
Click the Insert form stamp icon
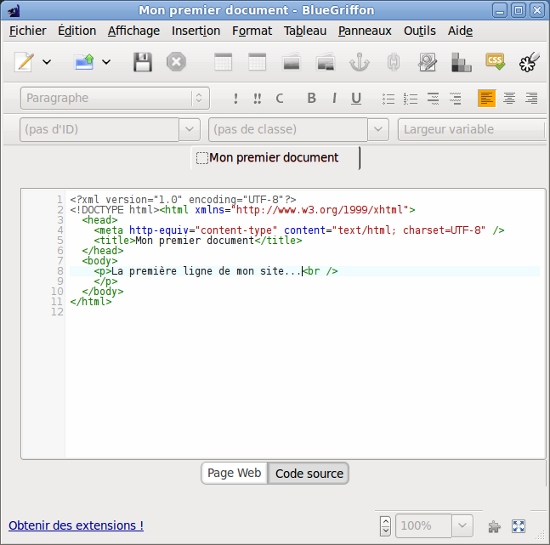427,62
